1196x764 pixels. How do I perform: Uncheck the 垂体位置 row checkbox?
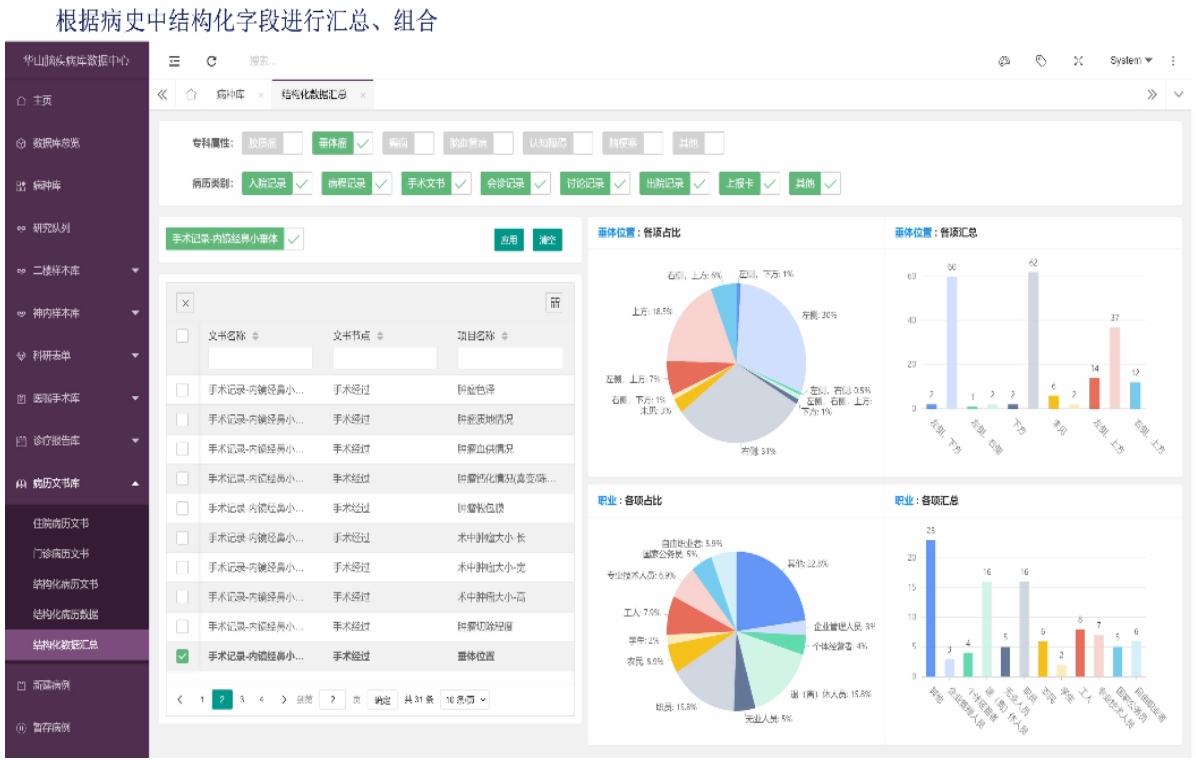coord(182,656)
